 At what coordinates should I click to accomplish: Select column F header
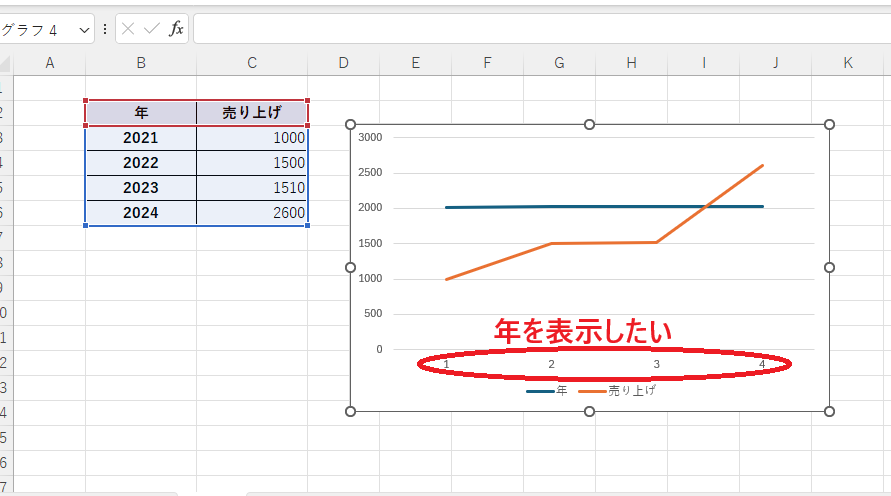pyautogui.click(x=487, y=63)
